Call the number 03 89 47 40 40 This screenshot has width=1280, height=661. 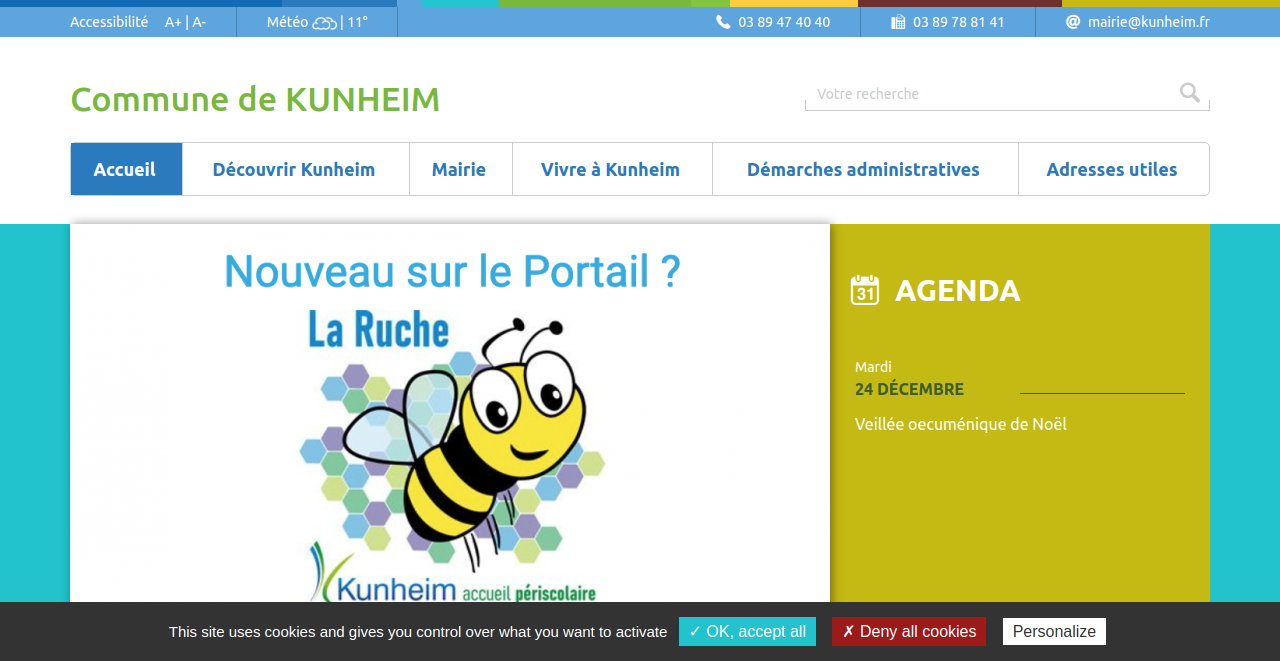(784, 22)
